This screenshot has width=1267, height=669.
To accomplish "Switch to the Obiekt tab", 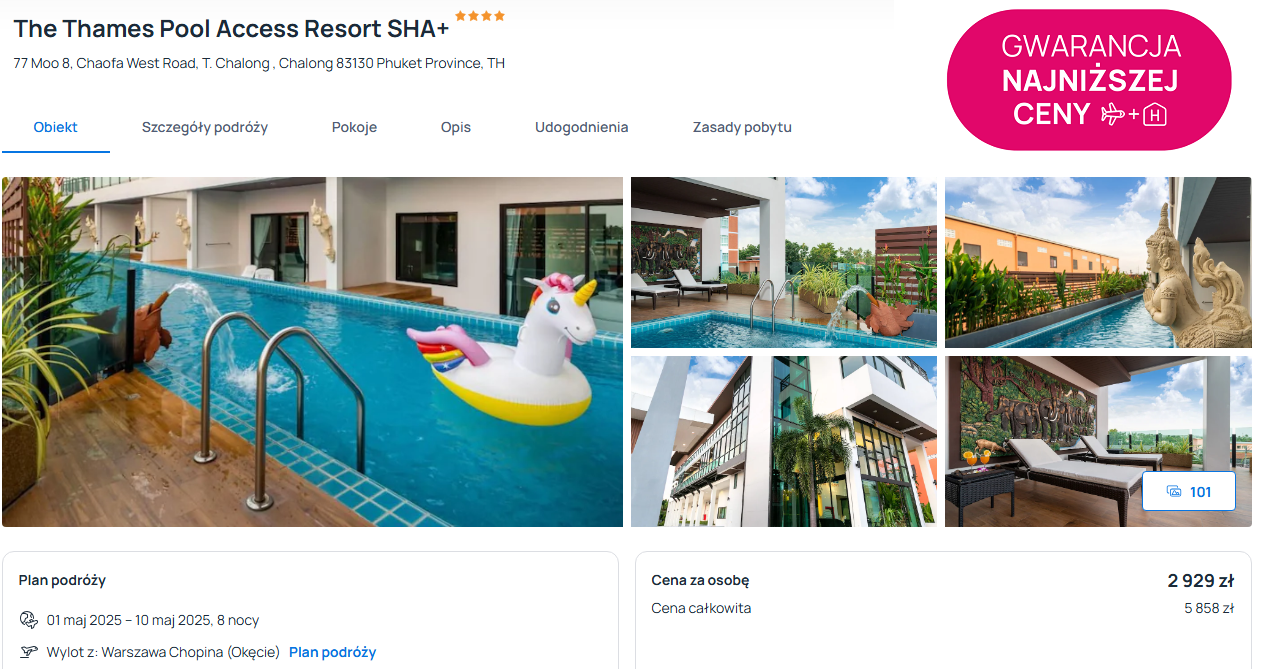I will pyautogui.click(x=56, y=127).
